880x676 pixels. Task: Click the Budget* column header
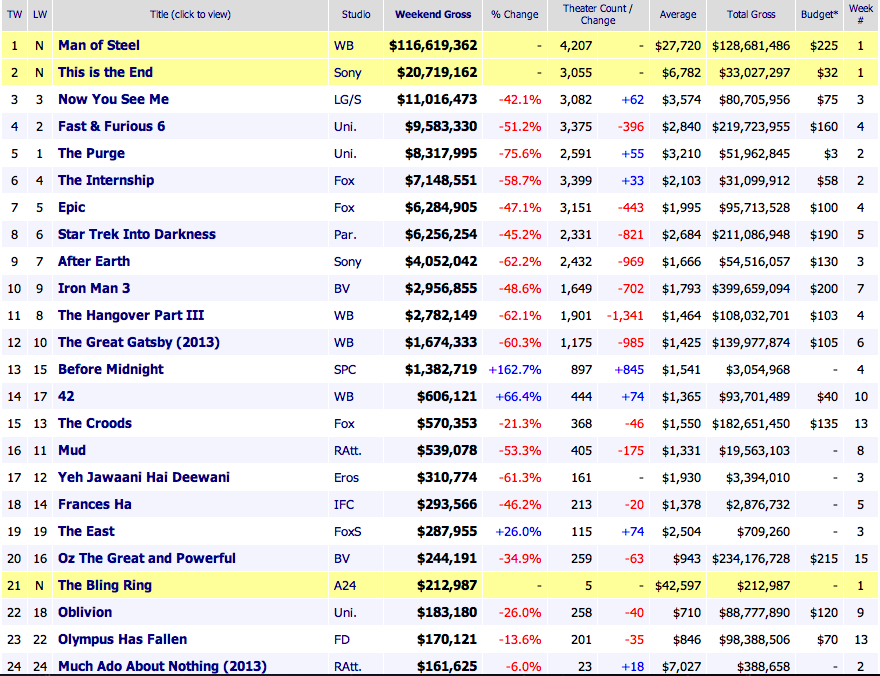(819, 15)
